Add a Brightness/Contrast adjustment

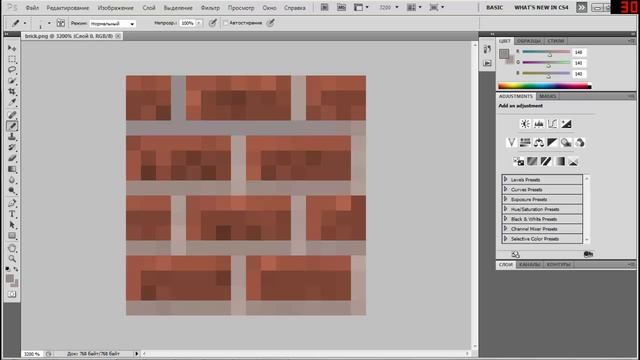(525, 124)
